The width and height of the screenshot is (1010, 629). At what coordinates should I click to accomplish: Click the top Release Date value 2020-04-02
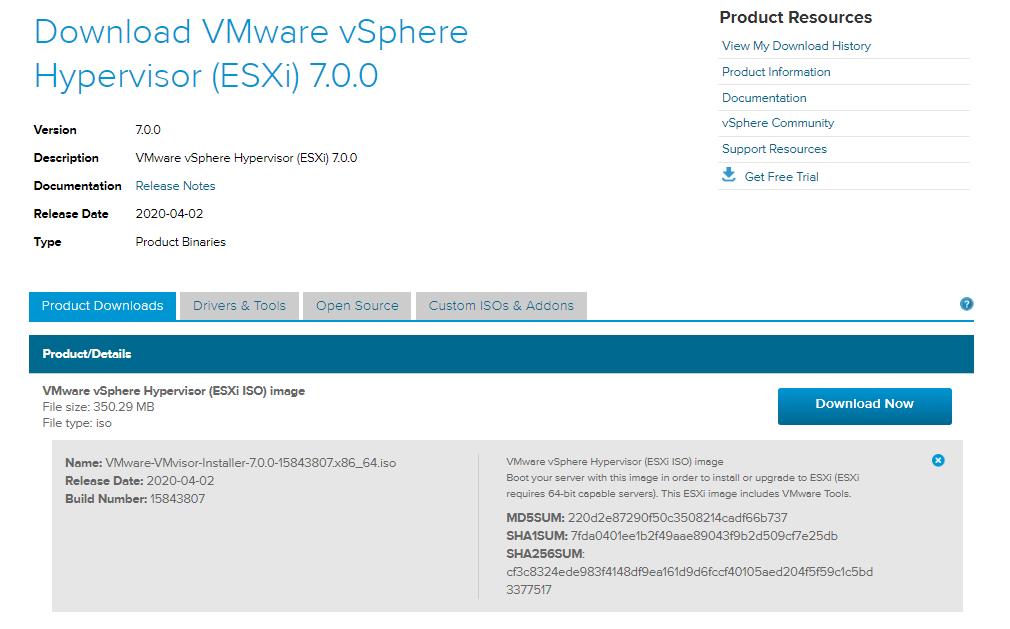point(169,214)
